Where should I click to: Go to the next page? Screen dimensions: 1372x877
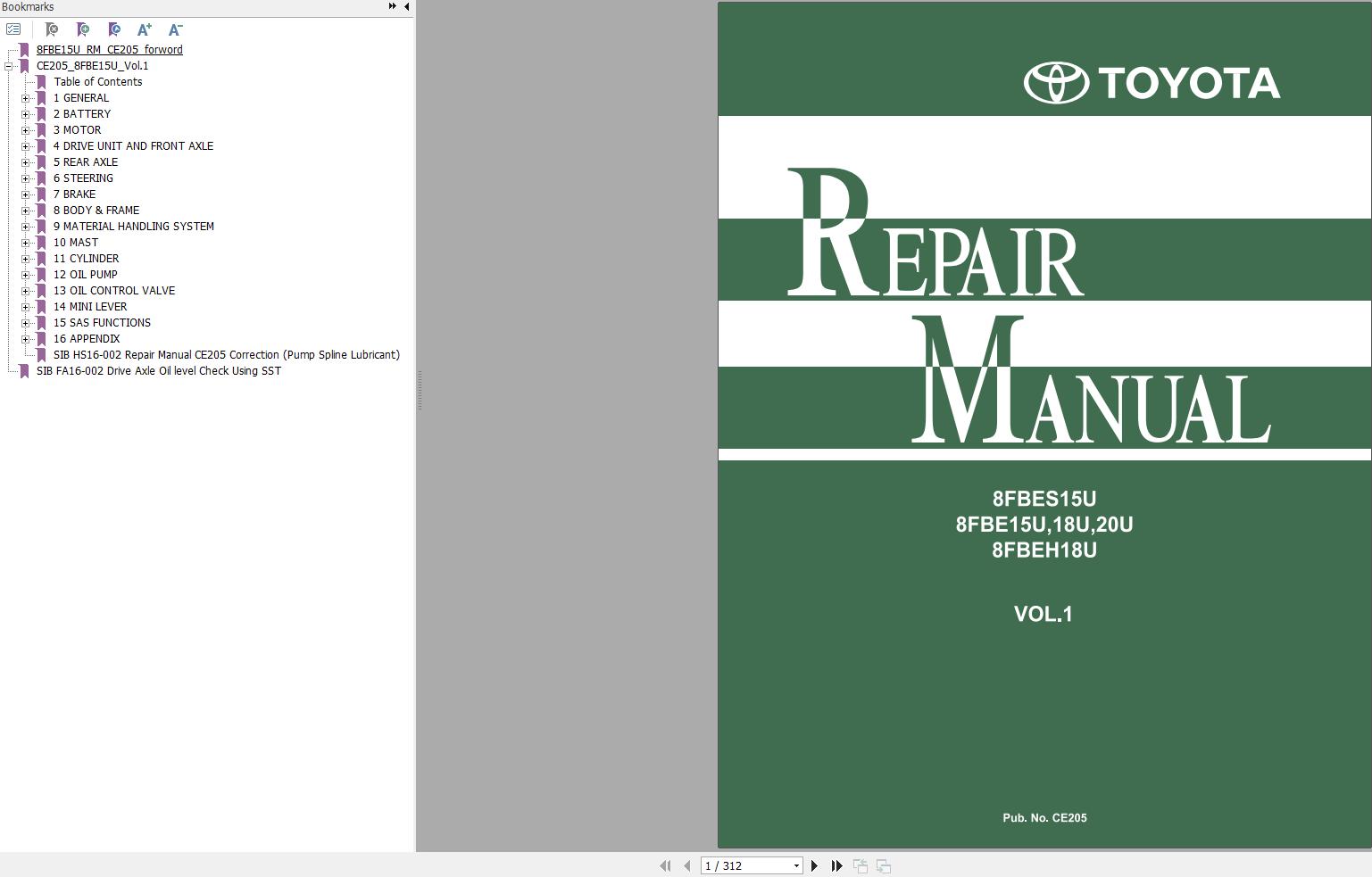click(x=814, y=865)
